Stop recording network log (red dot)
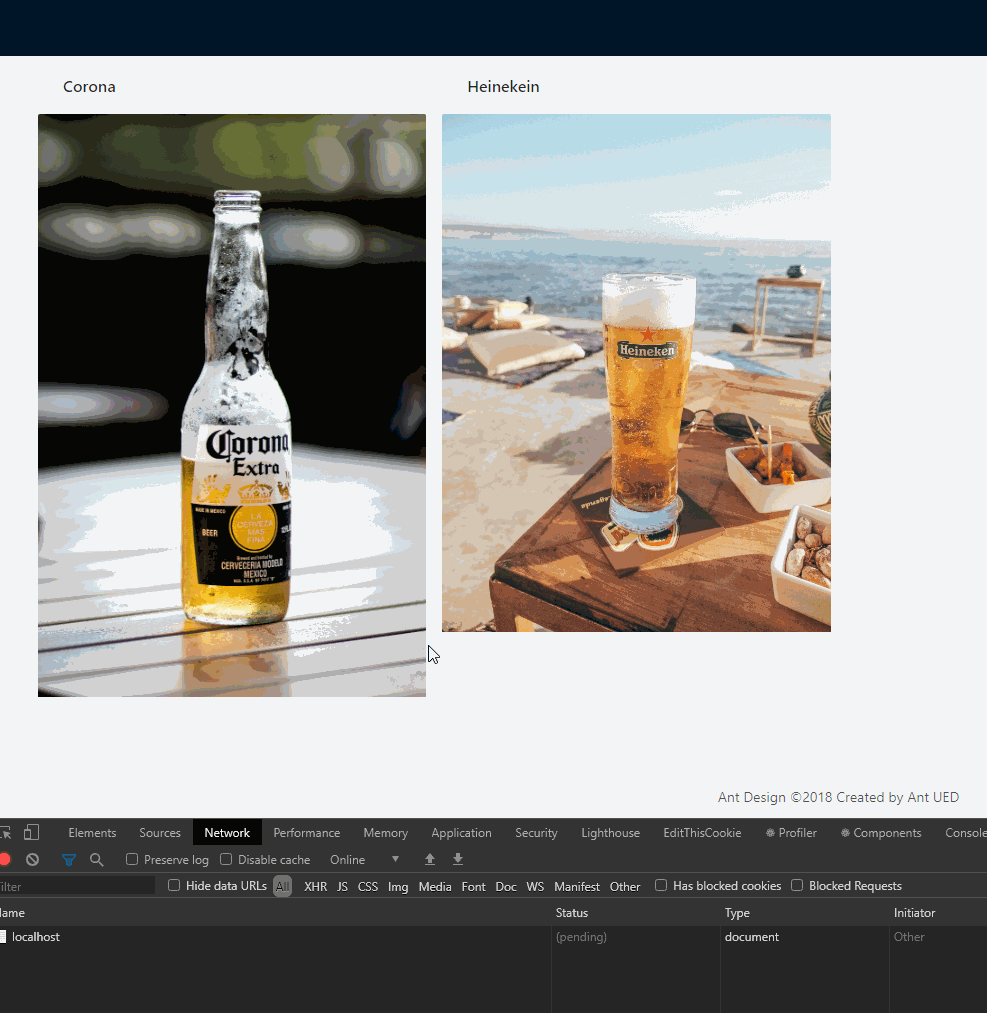987x1013 pixels. 5,859
